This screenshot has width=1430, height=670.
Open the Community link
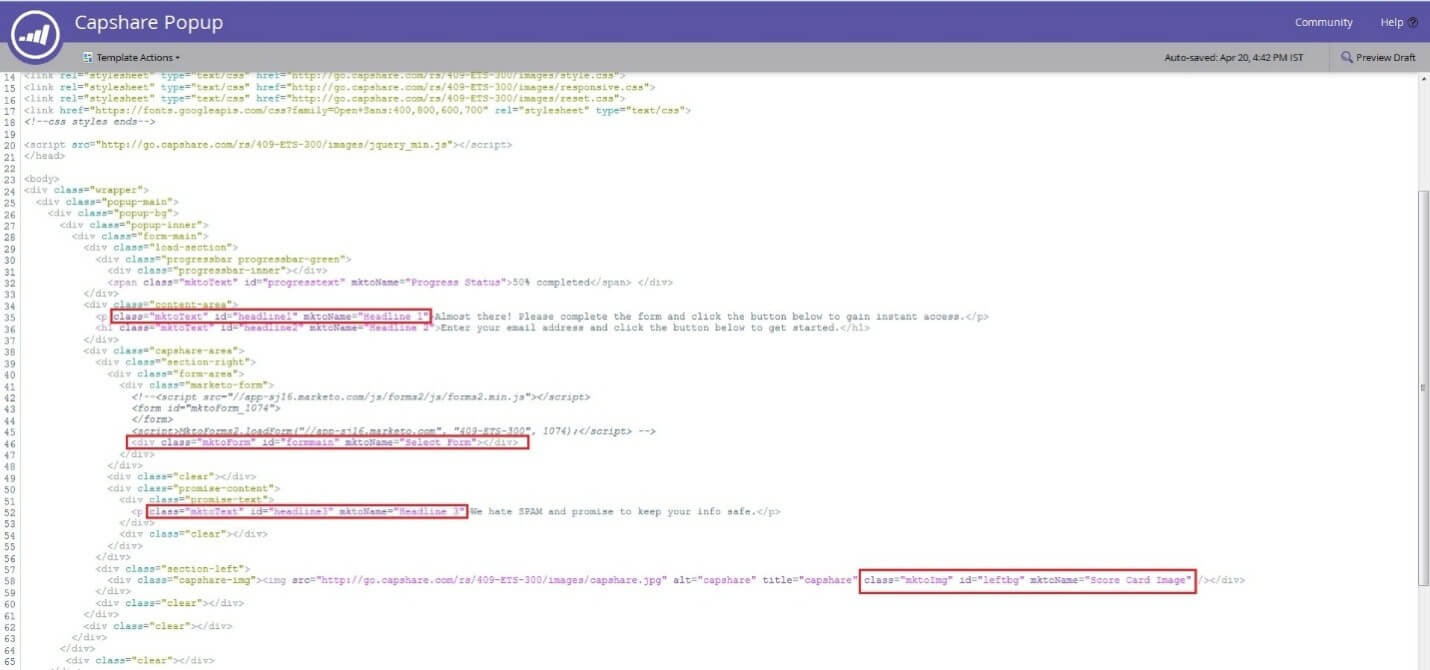[x=1323, y=23]
